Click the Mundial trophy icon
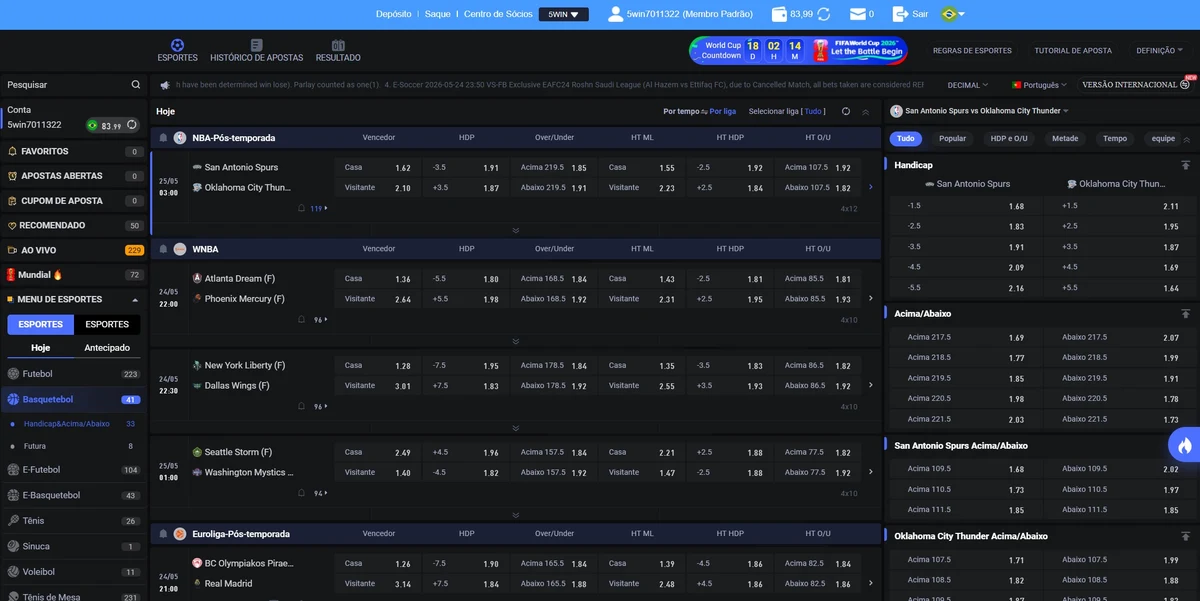This screenshot has width=1200, height=601. click(10, 274)
